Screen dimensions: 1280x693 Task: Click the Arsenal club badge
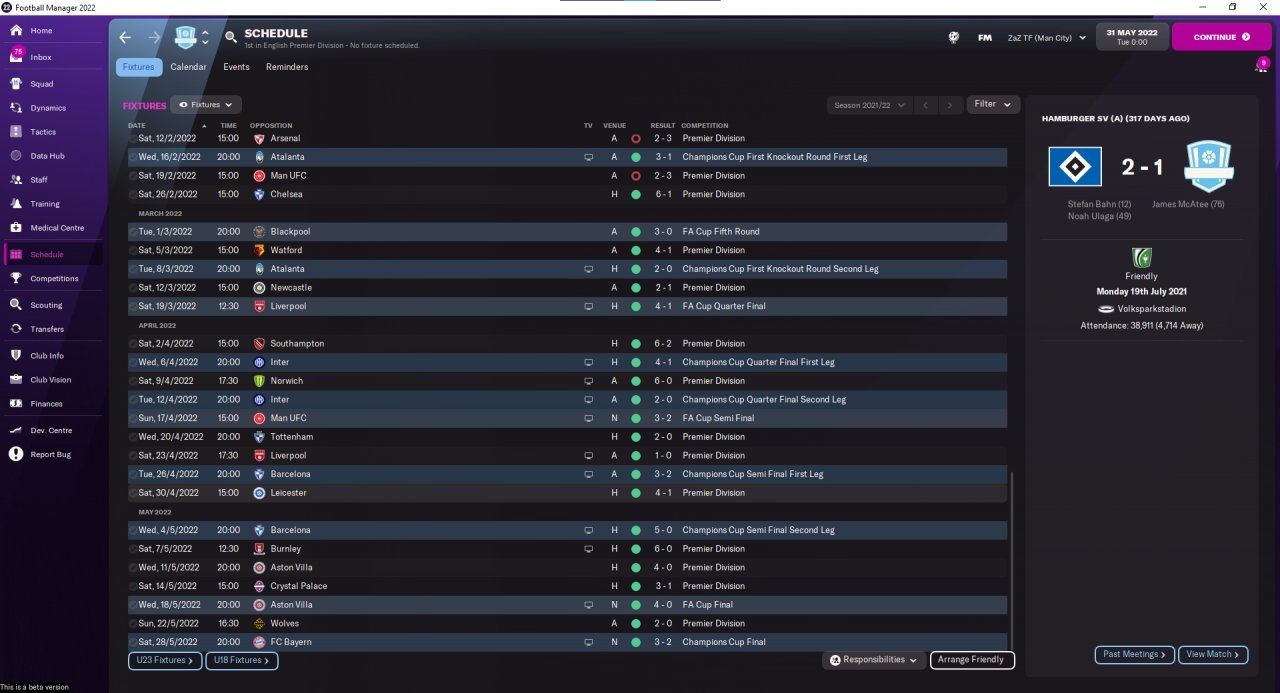259,138
